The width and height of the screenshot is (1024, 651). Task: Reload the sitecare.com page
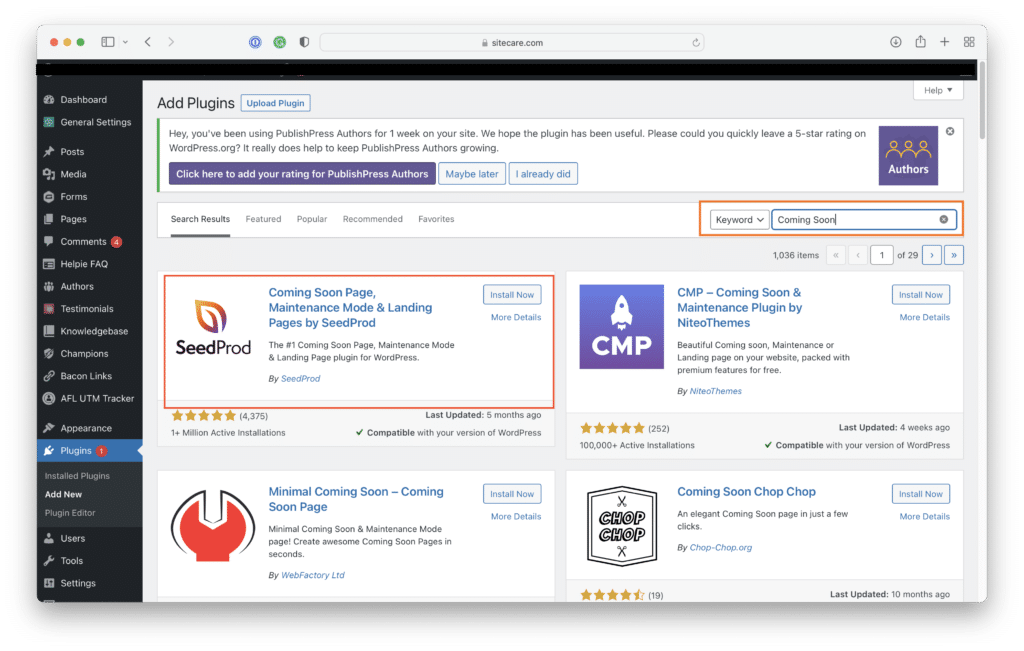coord(696,42)
